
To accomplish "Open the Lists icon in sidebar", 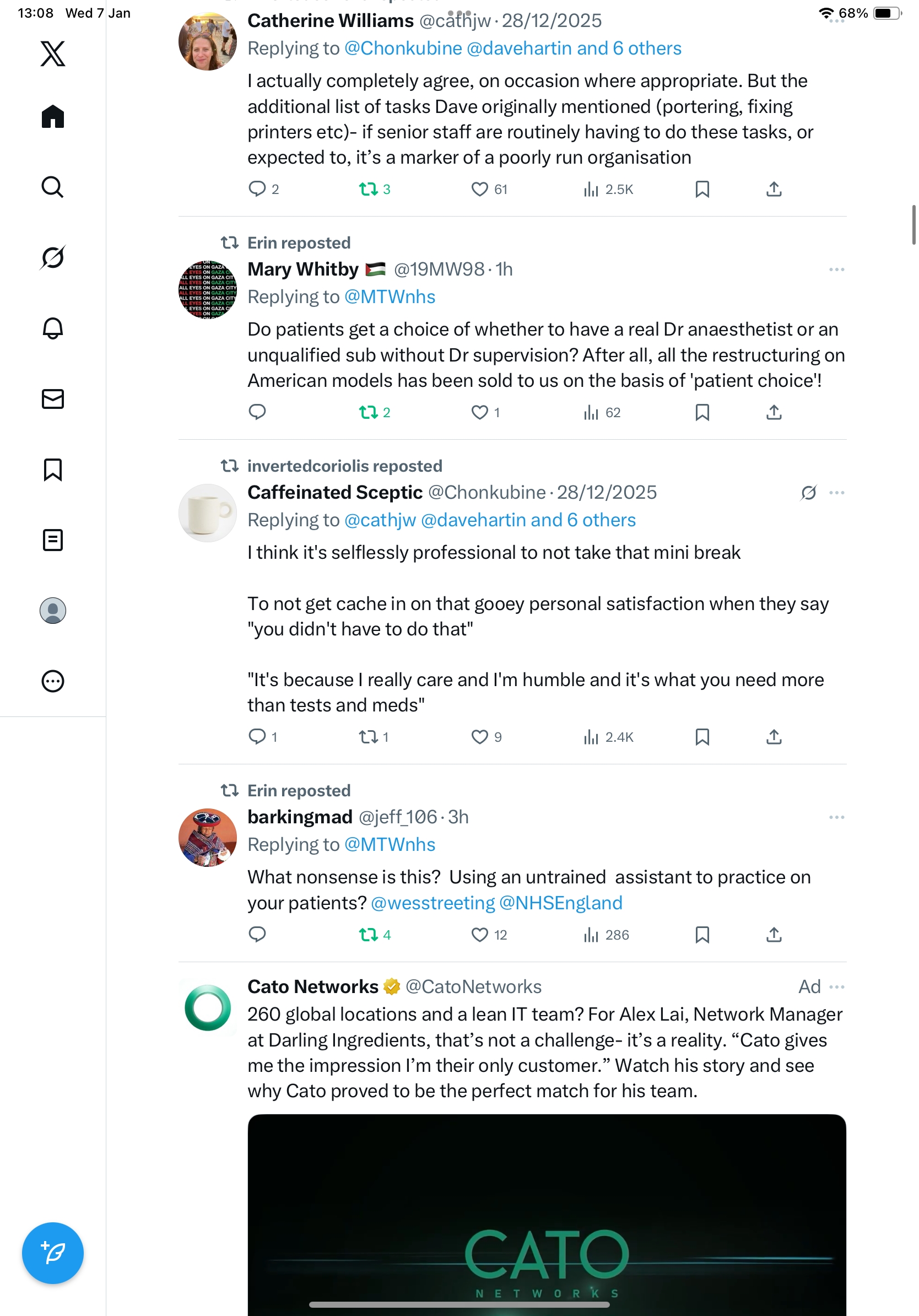I will tap(53, 540).
